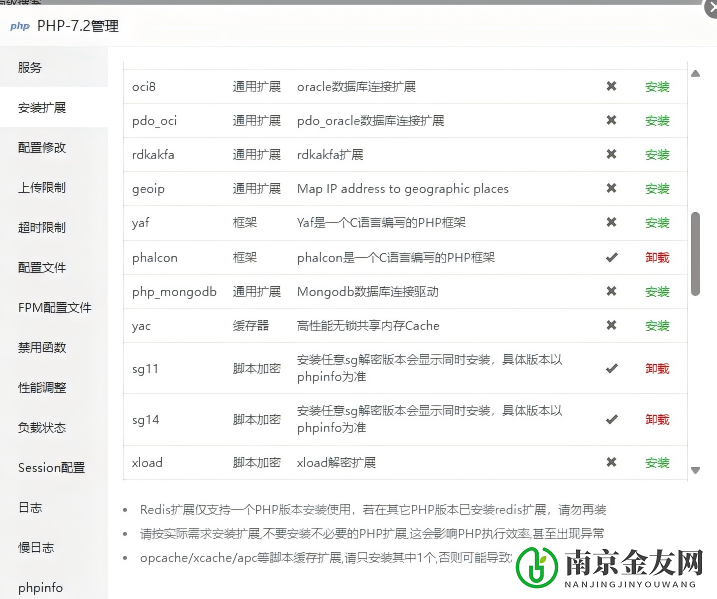Uninstall the sg11 extension
Screen dimensions: 717x599
[657, 369]
